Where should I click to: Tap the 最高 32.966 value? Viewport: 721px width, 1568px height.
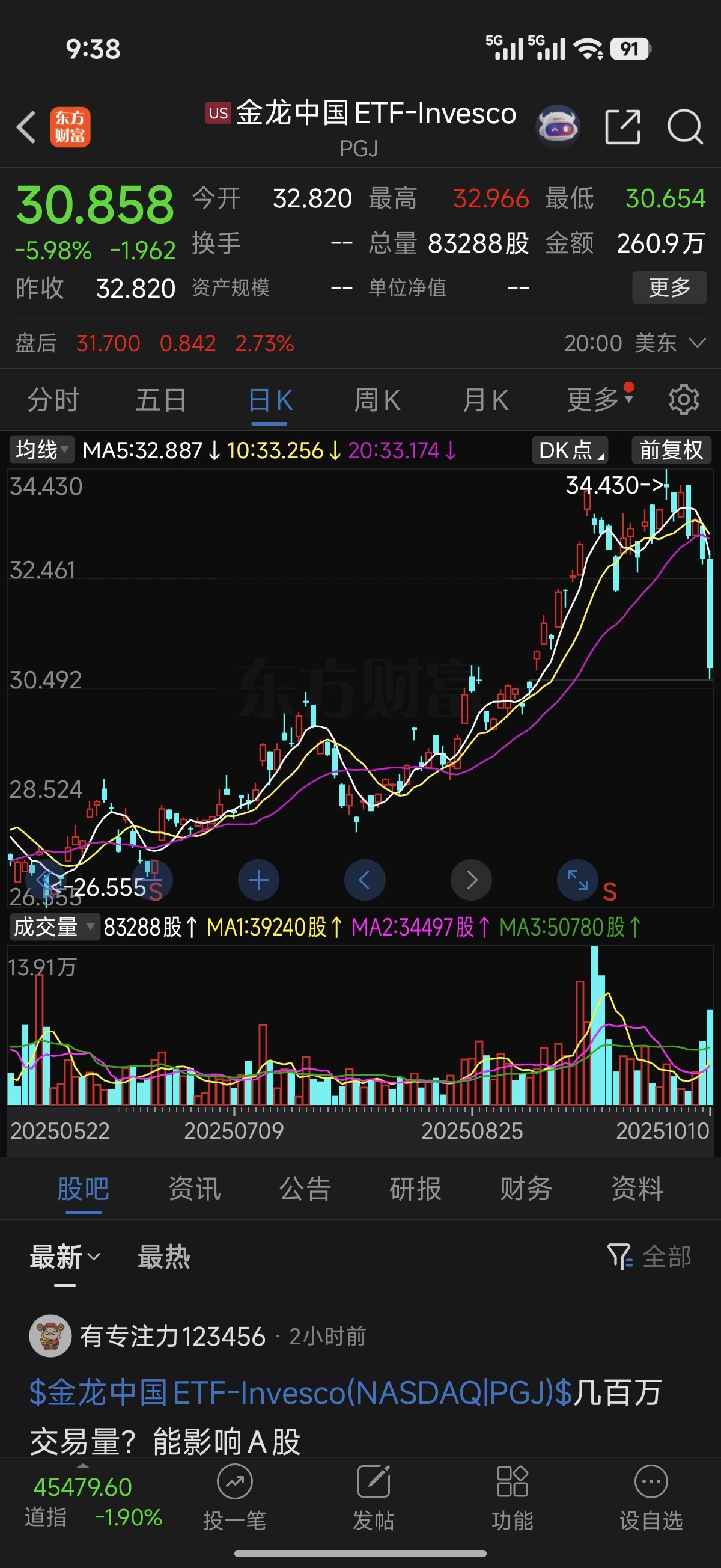491,198
